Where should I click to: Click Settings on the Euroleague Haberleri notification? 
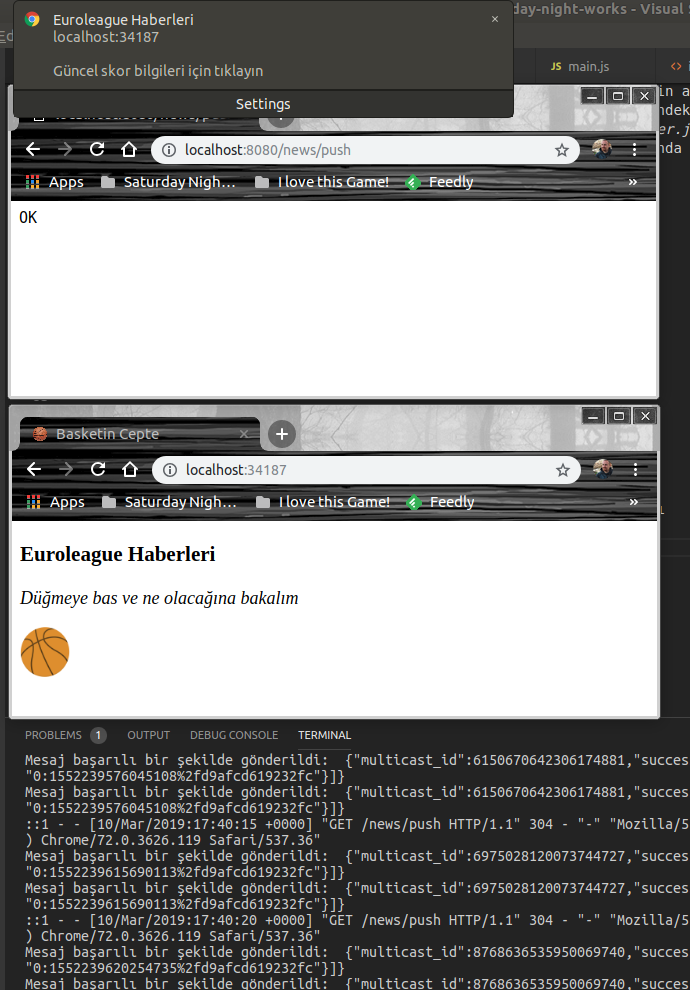[263, 104]
